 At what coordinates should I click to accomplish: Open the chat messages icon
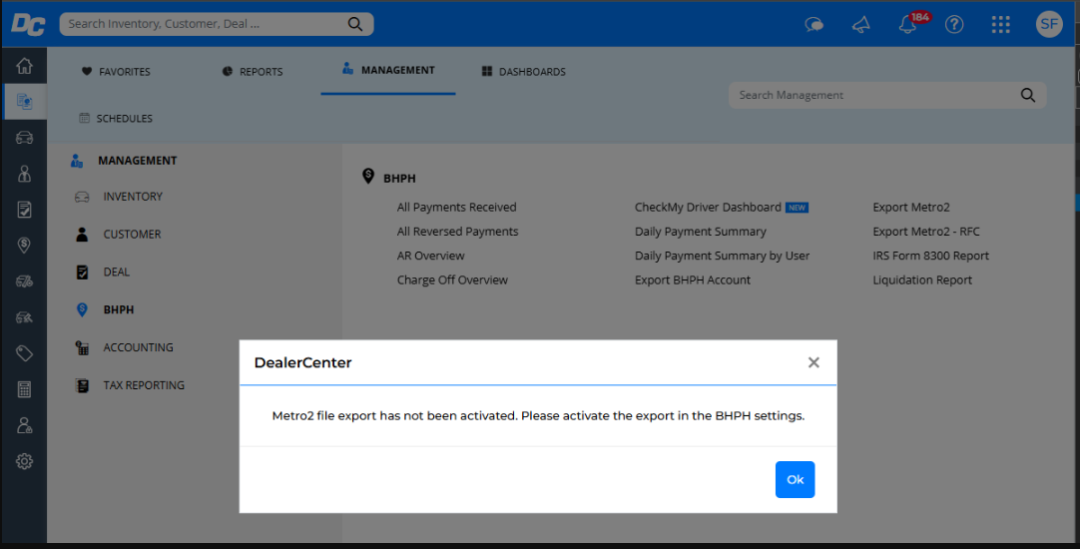click(x=814, y=25)
